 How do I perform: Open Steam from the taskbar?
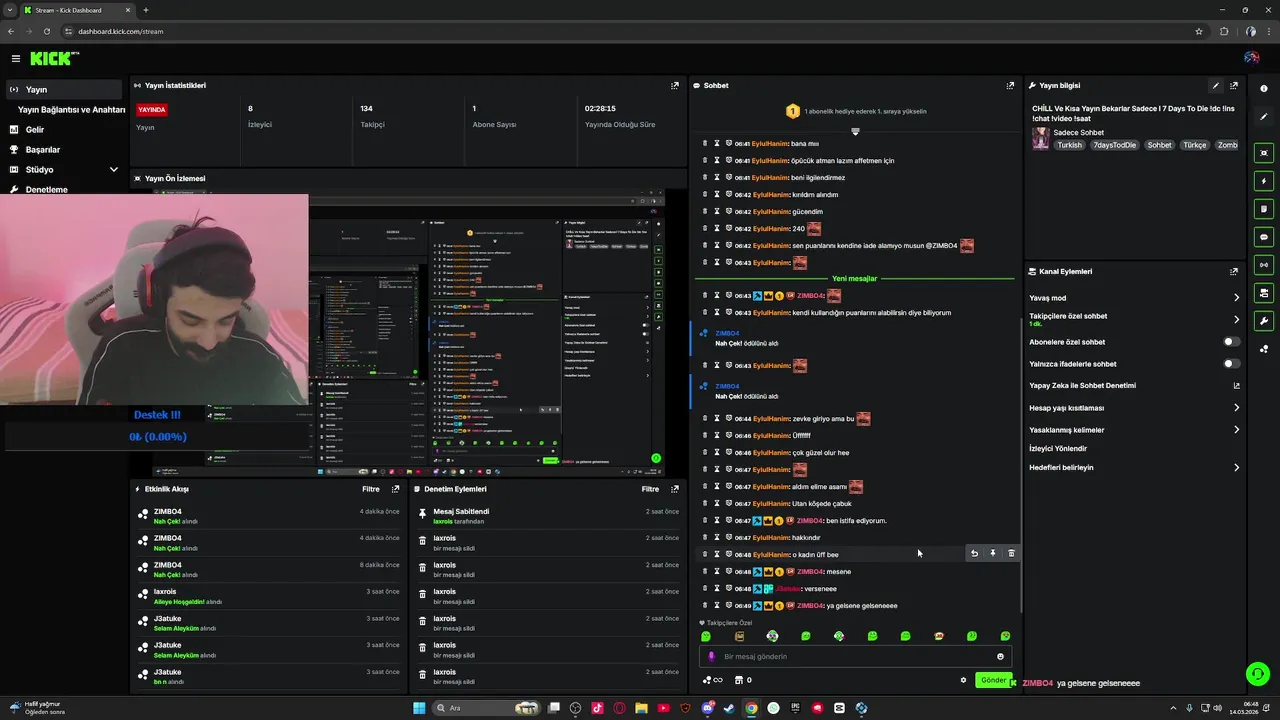(x=729, y=708)
